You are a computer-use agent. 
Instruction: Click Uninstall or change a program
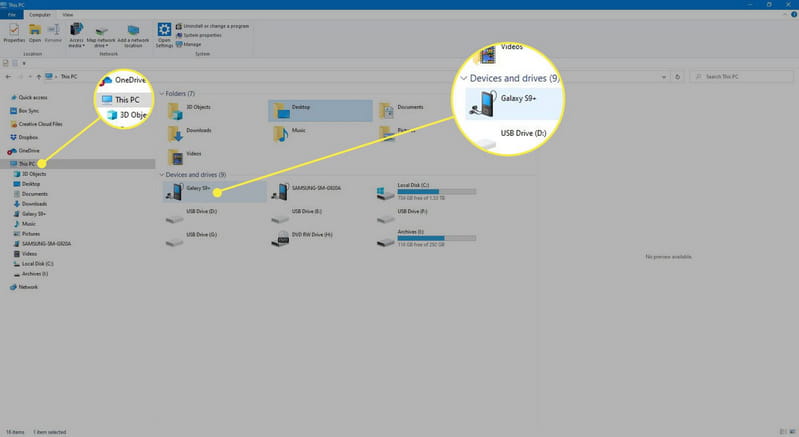212,26
